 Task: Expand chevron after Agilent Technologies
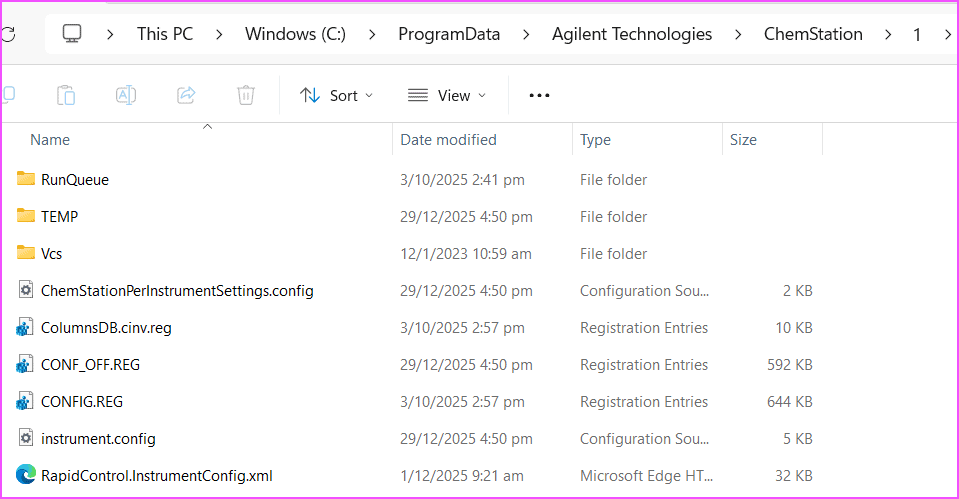click(738, 35)
